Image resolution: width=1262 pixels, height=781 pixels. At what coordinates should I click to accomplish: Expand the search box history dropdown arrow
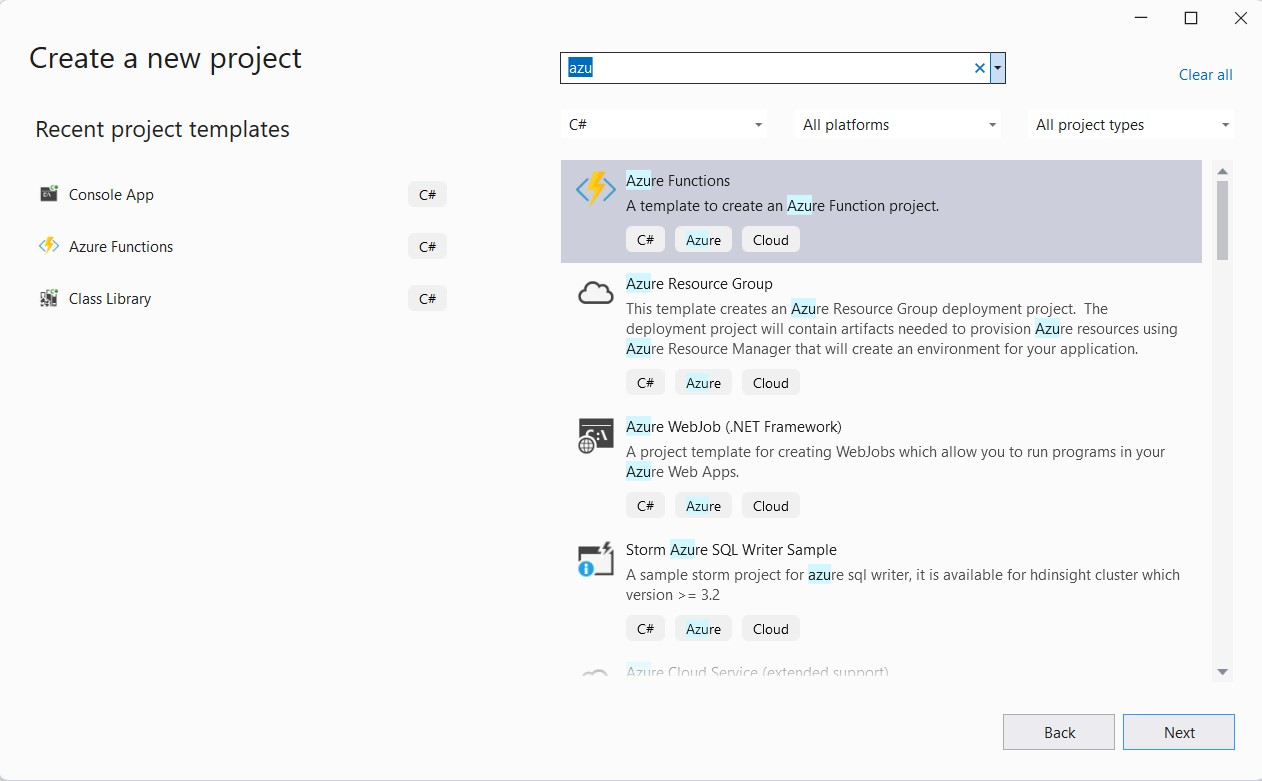coord(998,68)
